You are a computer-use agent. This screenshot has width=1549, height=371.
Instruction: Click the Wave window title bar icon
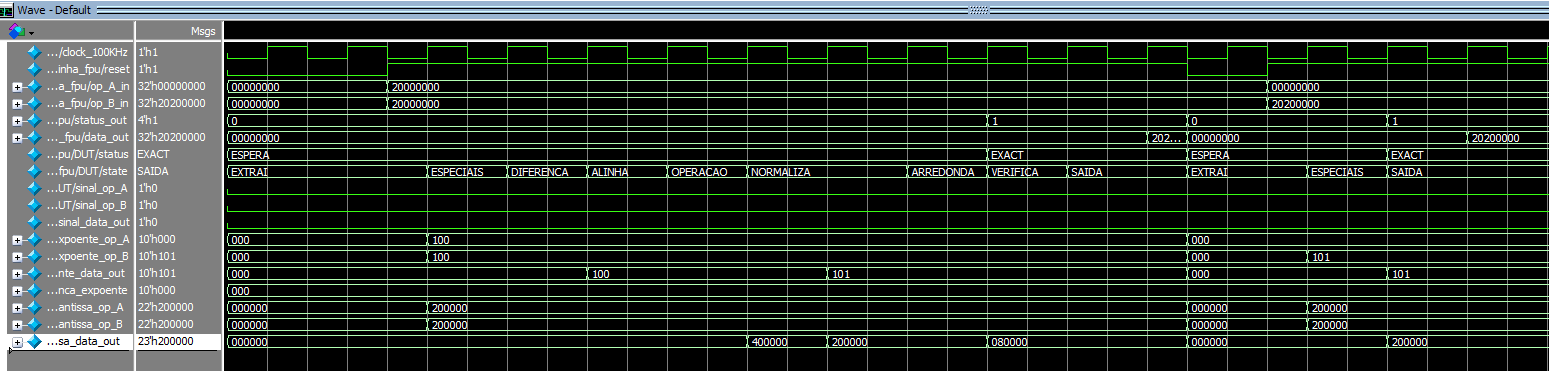(8, 9)
